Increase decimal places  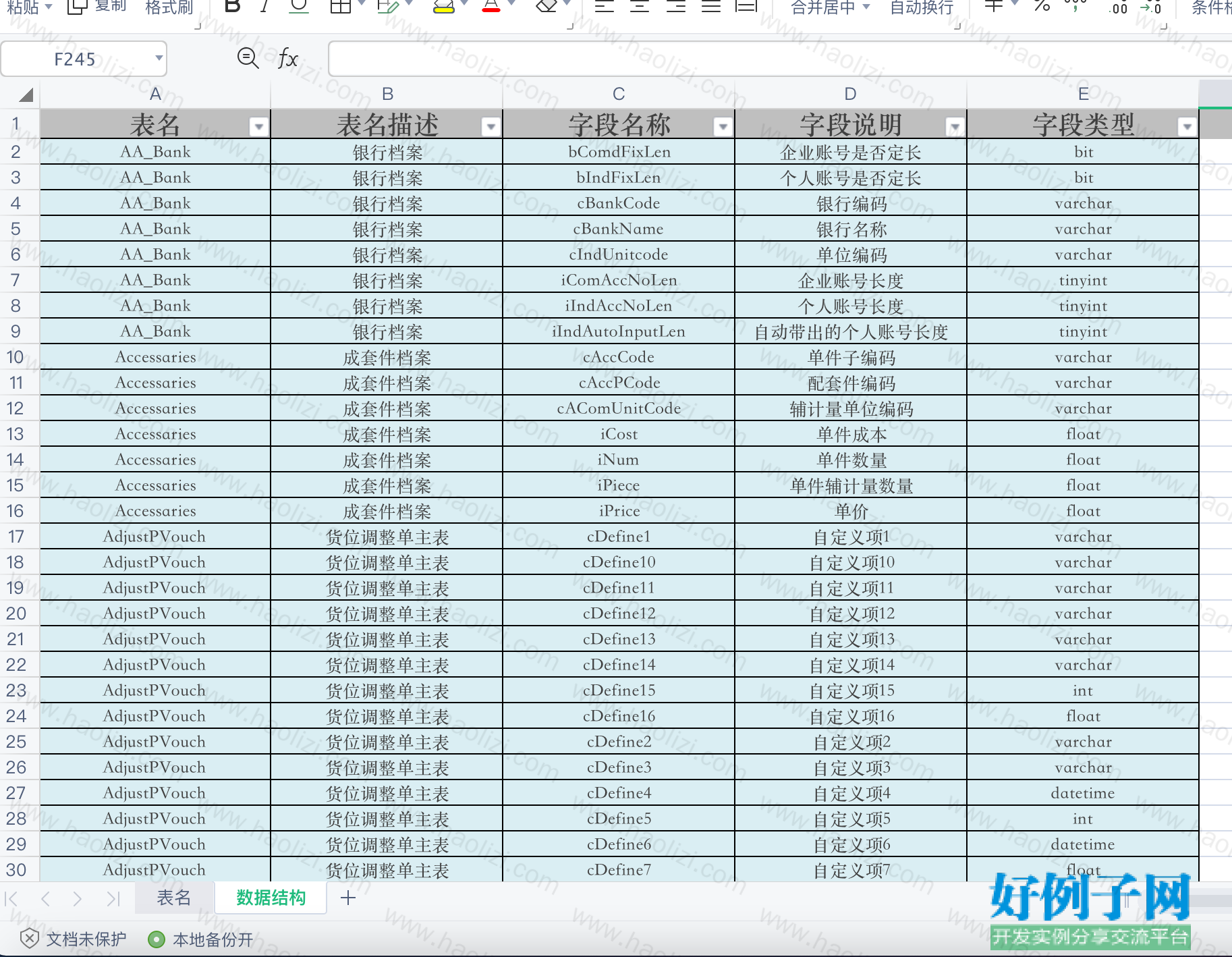click(1118, 8)
